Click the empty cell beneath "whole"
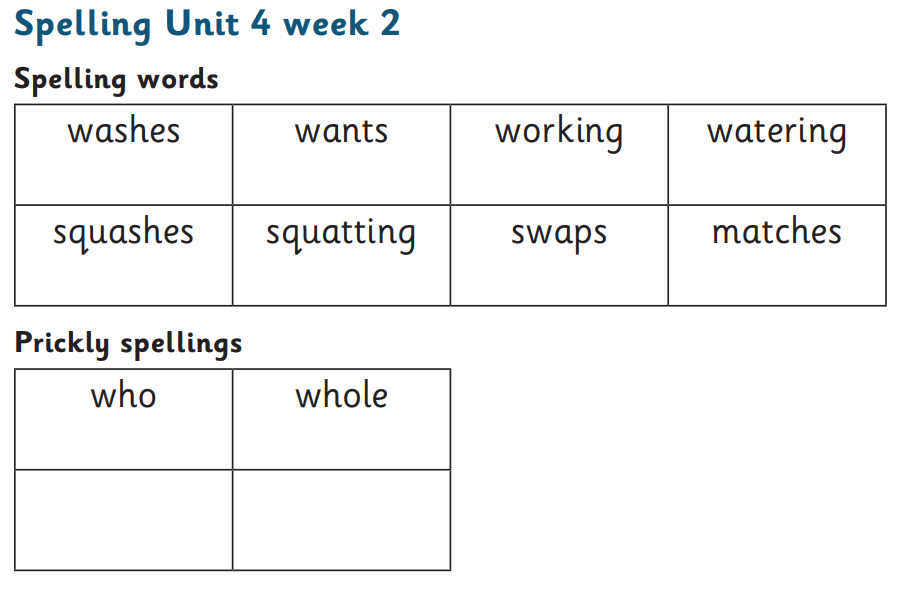Image resolution: width=911 pixels, height=599 pixels. click(x=341, y=519)
